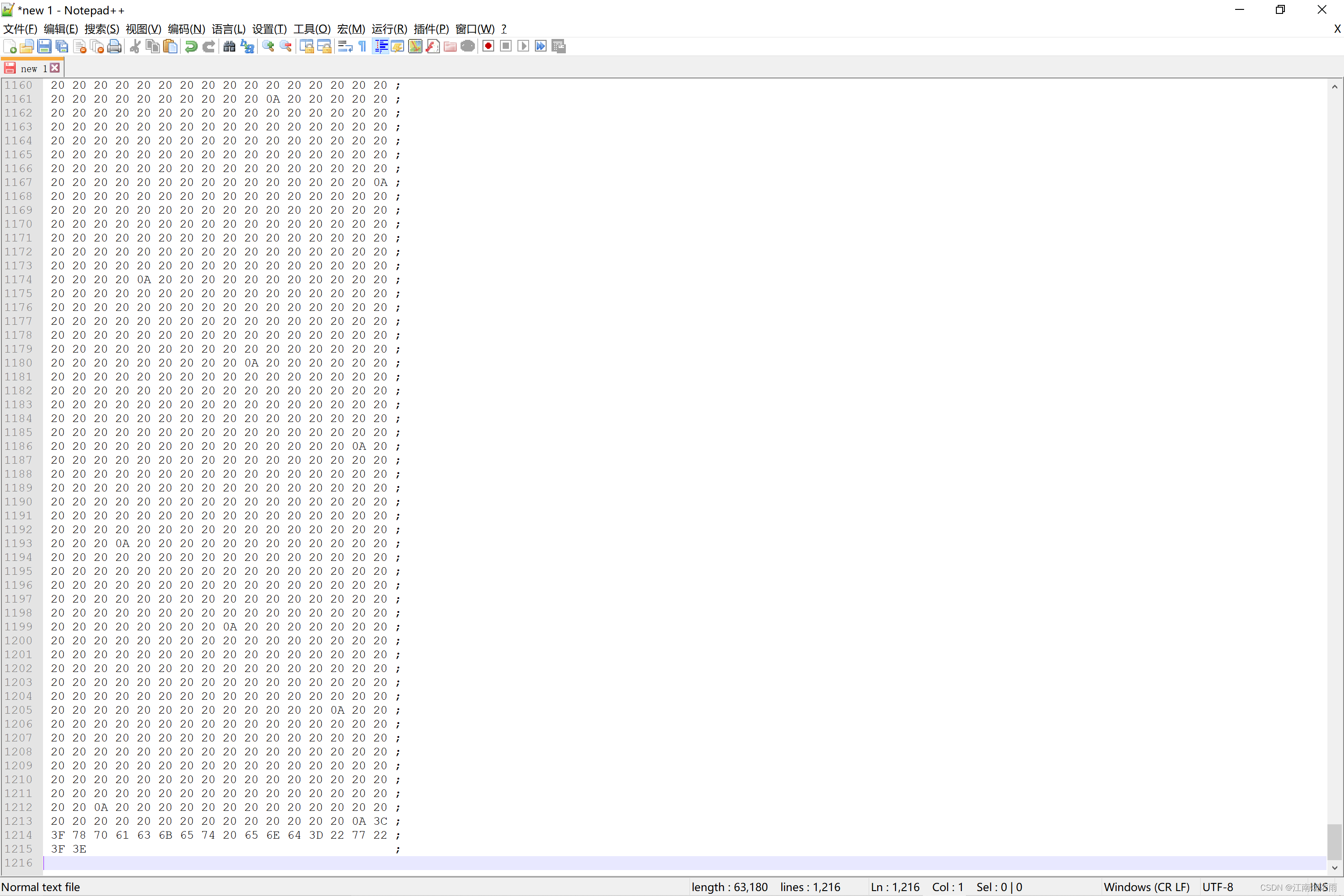Create a new document from the toolbar

click(10, 46)
